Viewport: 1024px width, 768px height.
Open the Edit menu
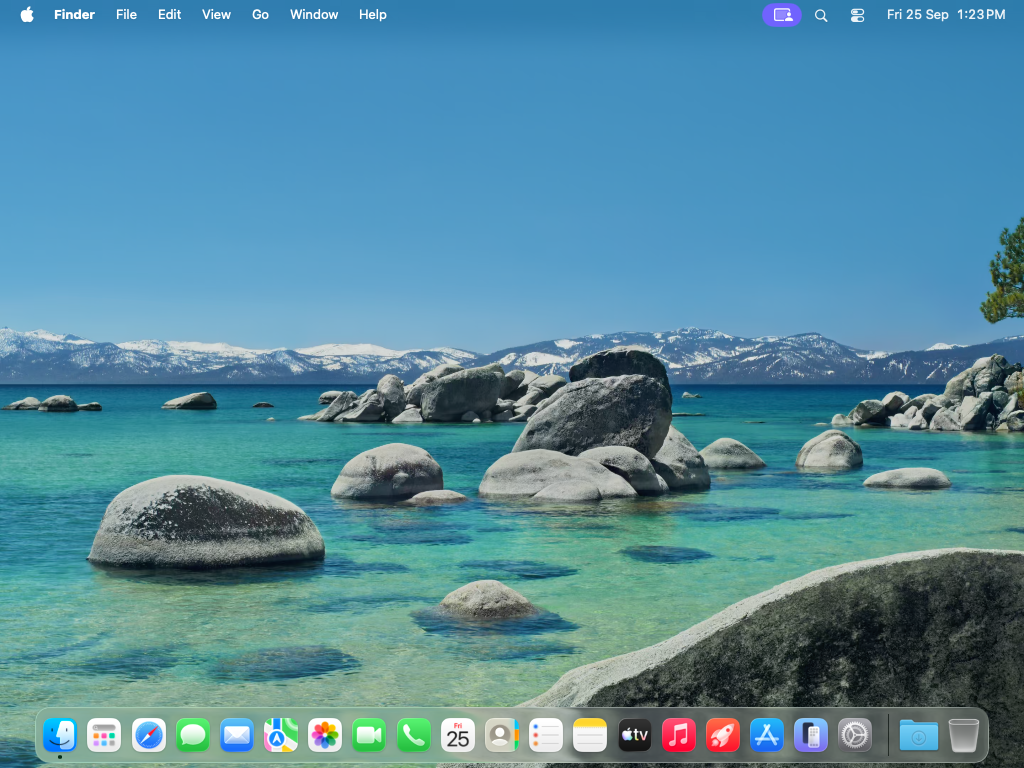[169, 14]
